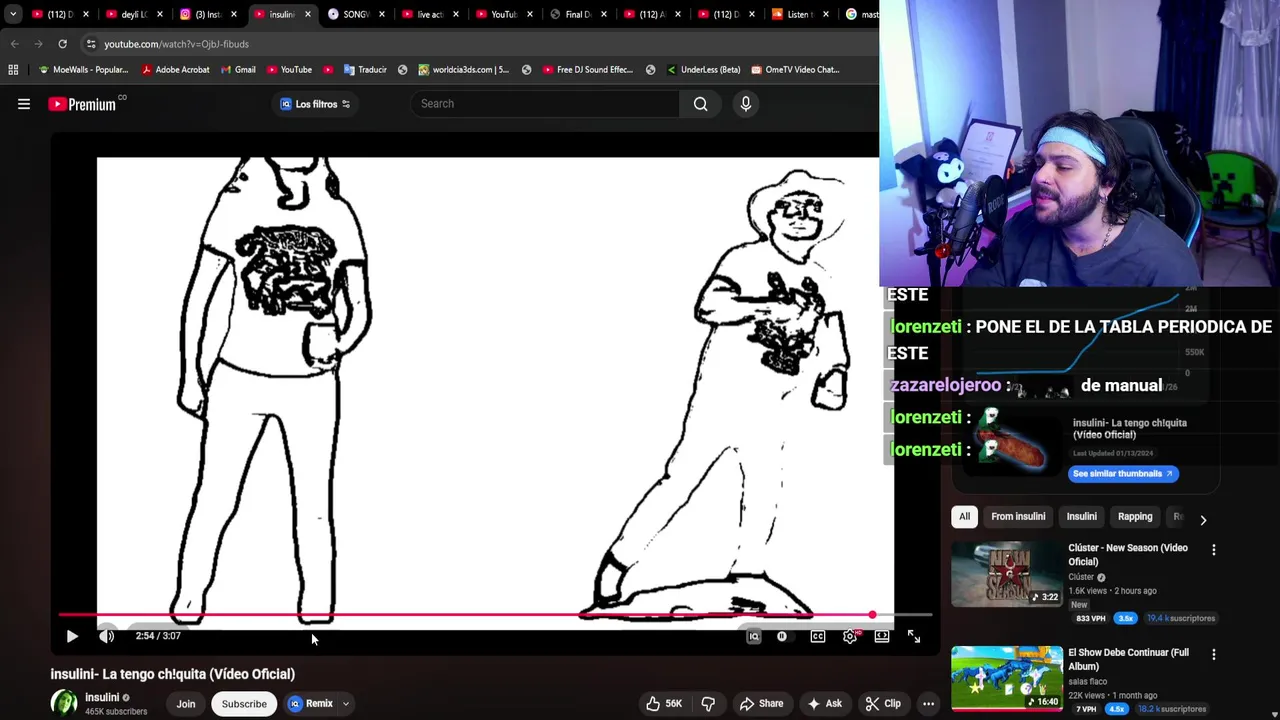This screenshot has width=1280, height=720.
Task: Go back with browser back arrow
Action: click(14, 44)
